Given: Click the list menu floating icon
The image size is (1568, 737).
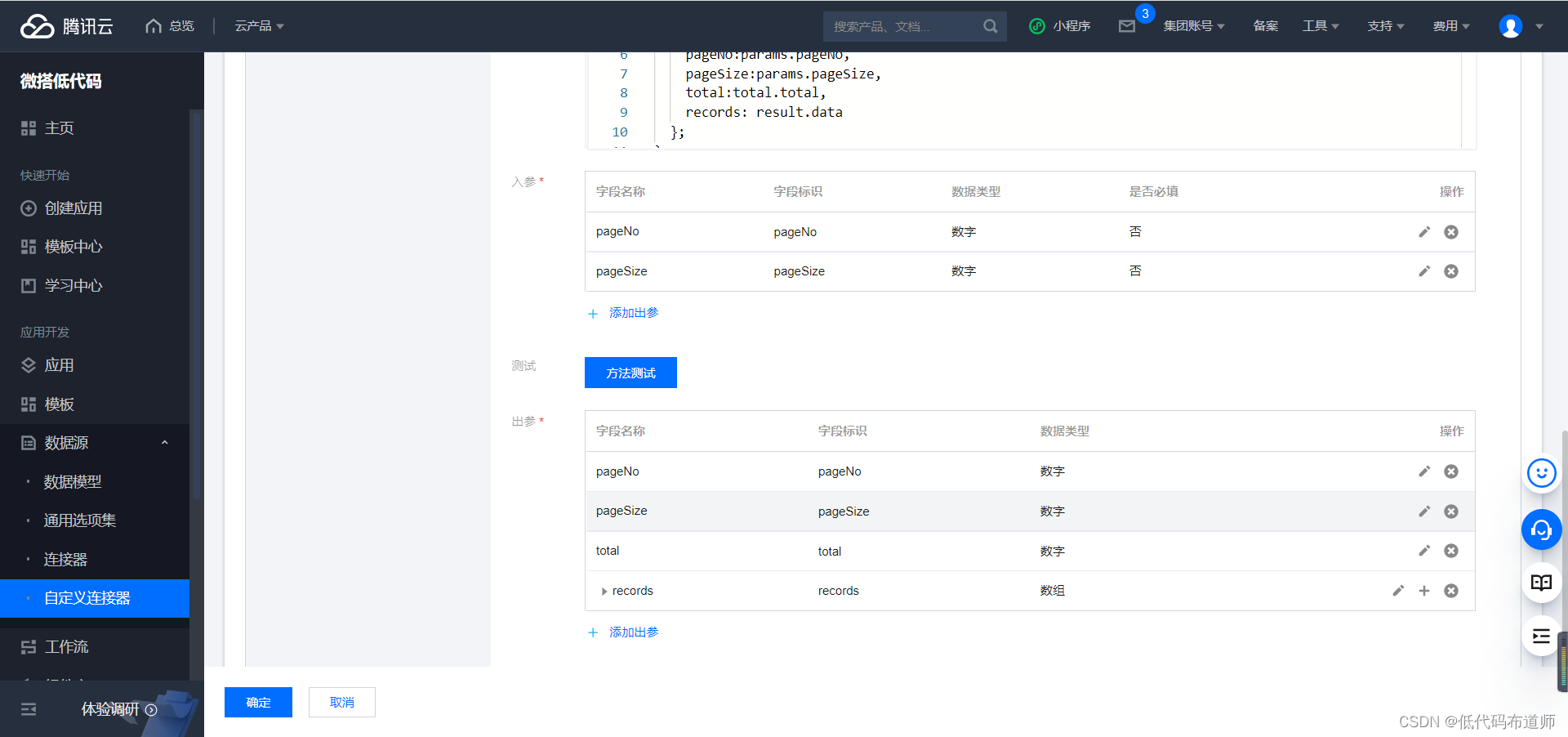Looking at the screenshot, I should tap(1542, 636).
